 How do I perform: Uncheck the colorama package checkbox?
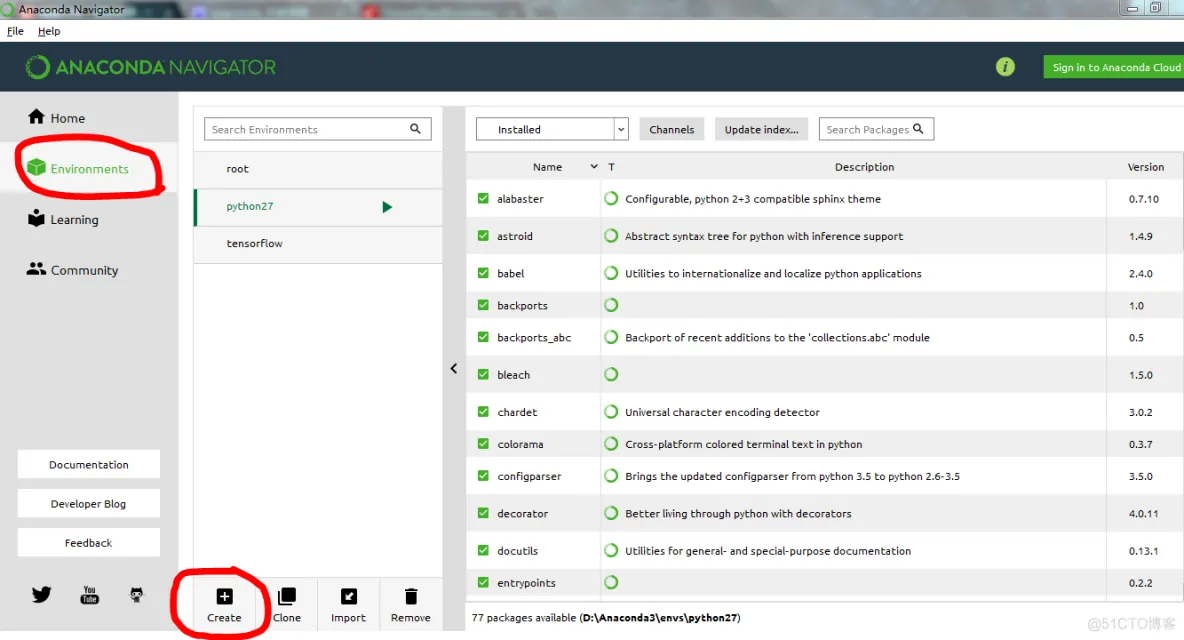click(x=483, y=444)
